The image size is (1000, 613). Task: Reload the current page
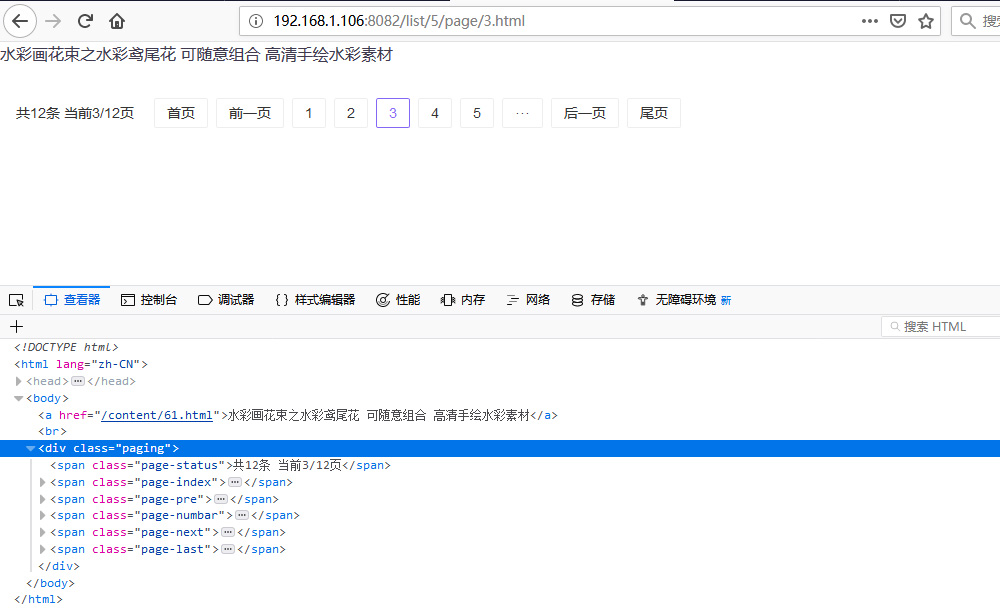[85, 21]
